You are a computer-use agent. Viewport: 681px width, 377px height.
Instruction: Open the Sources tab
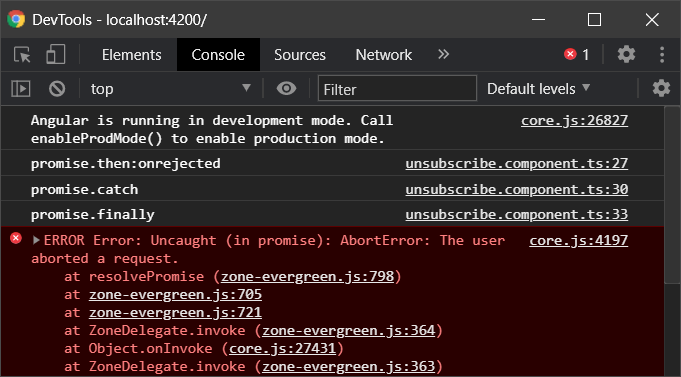(x=300, y=55)
